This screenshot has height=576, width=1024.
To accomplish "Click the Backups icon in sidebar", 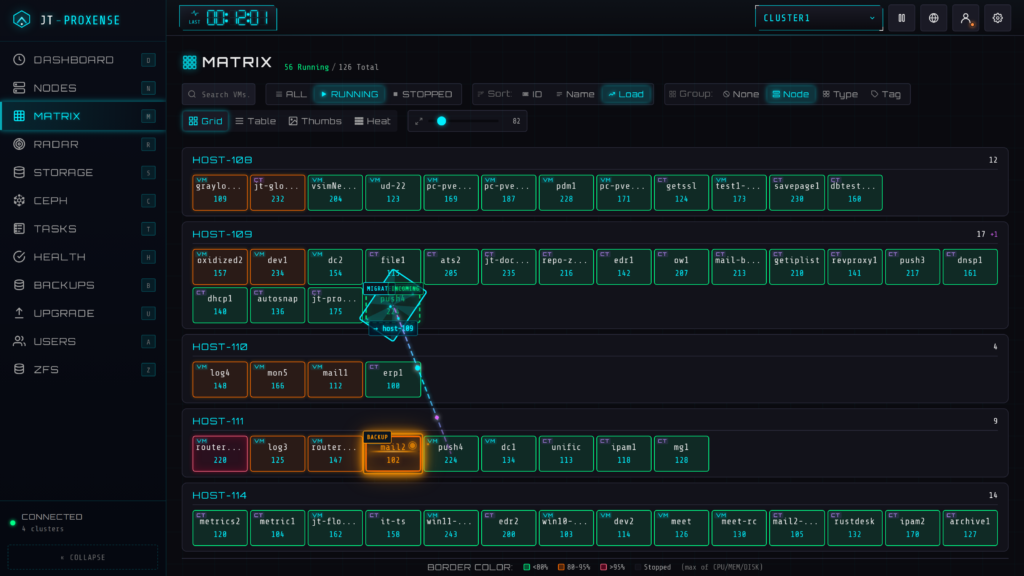I will coord(19,285).
